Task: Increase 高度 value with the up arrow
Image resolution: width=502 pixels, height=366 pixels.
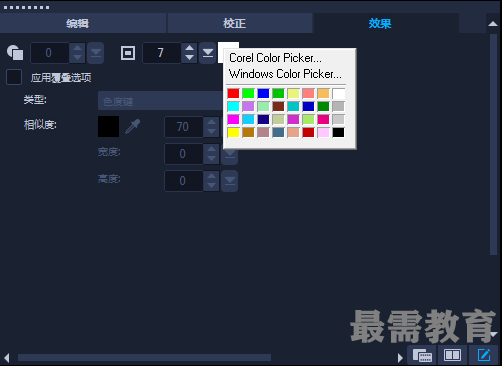Action: coord(211,176)
